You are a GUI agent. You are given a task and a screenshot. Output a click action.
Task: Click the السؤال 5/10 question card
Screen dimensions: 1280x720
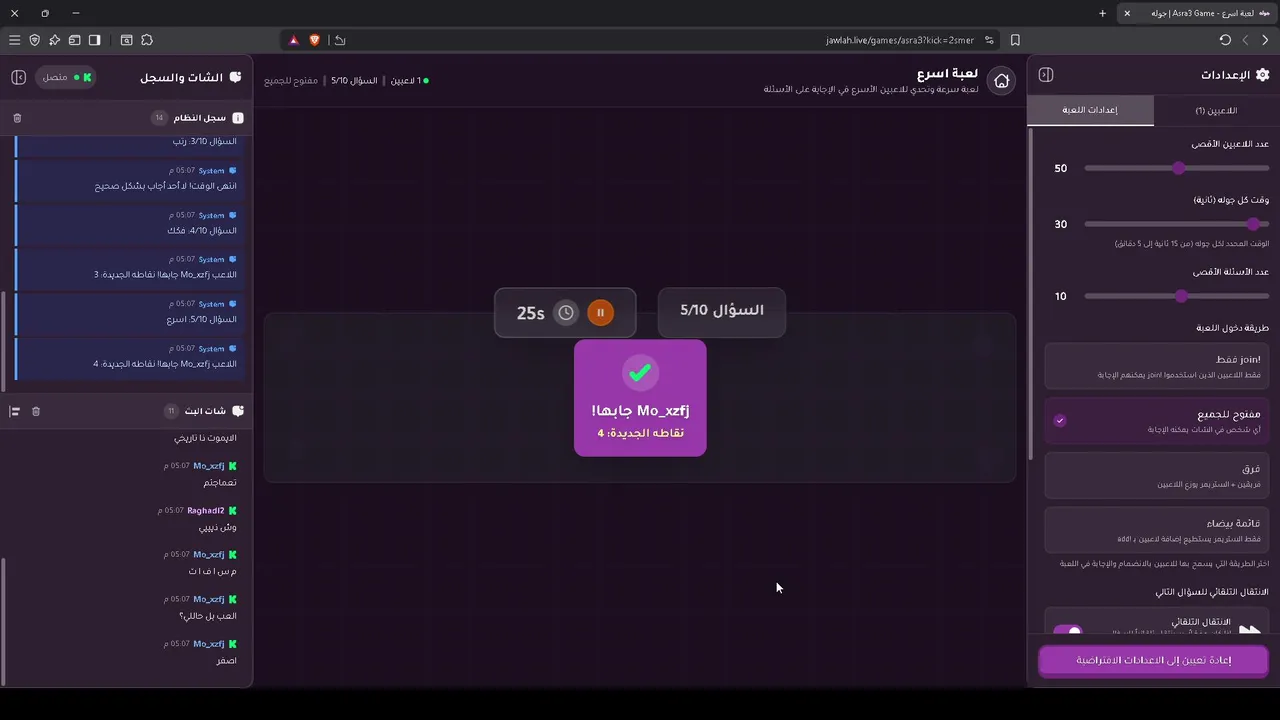(x=722, y=312)
